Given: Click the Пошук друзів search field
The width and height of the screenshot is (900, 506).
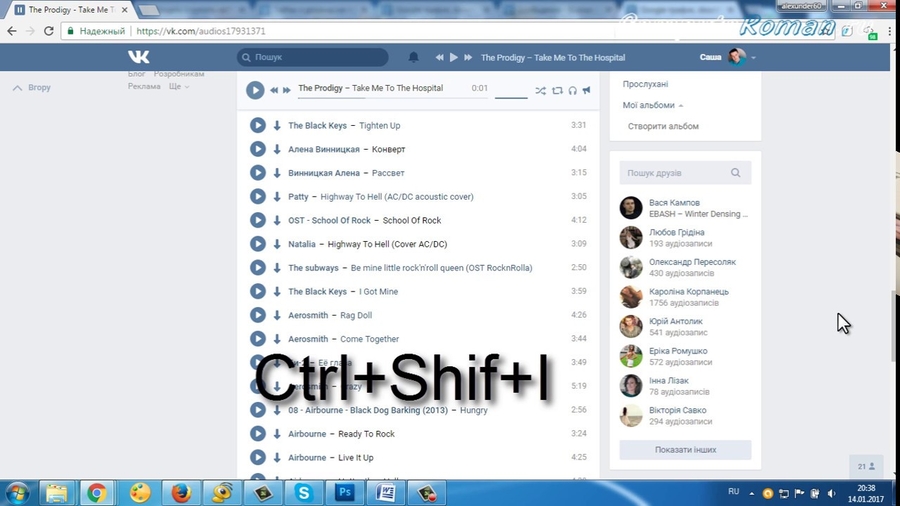Looking at the screenshot, I should point(675,173).
